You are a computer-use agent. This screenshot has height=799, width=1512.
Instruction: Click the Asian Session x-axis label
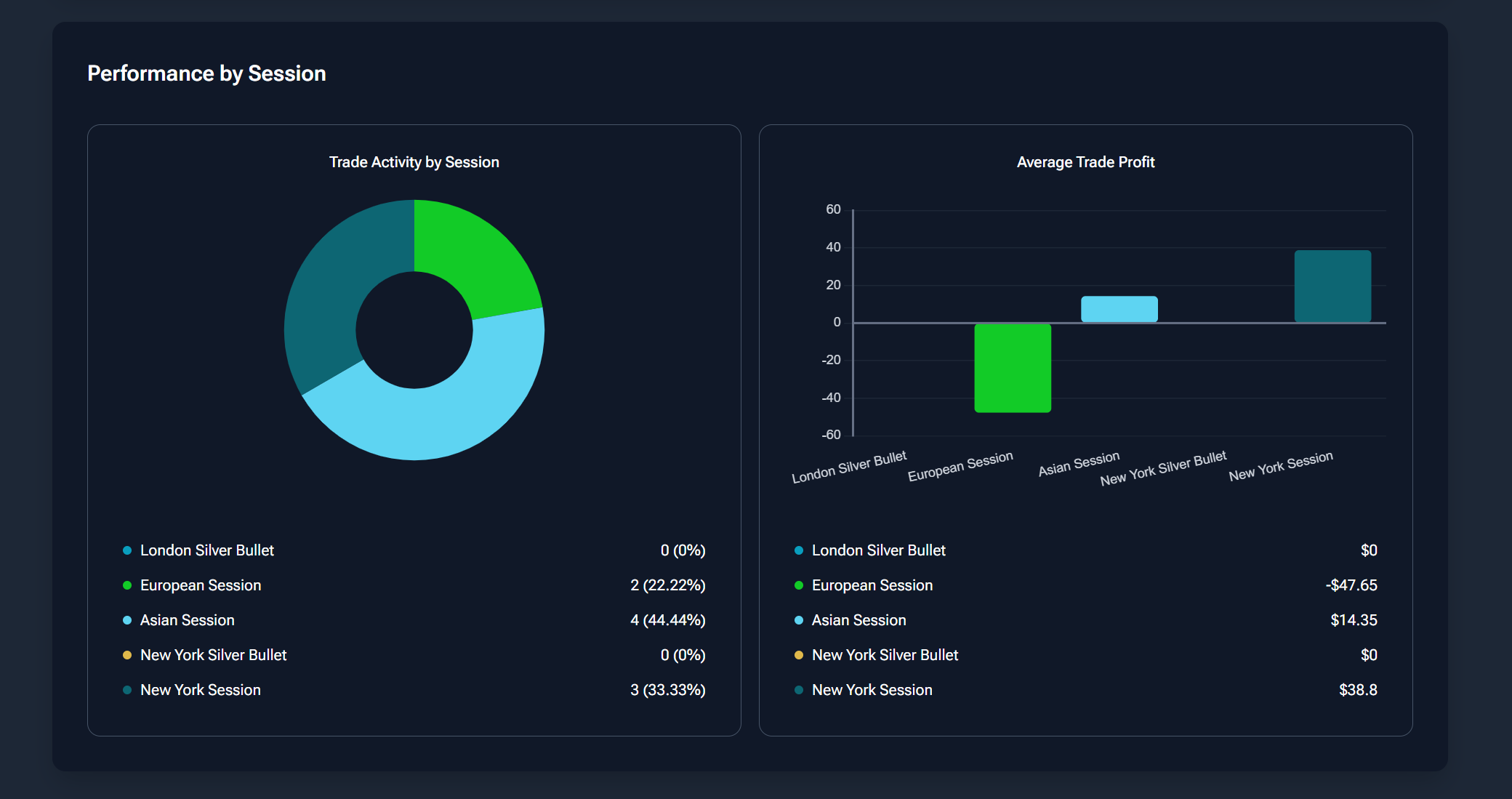(1079, 464)
